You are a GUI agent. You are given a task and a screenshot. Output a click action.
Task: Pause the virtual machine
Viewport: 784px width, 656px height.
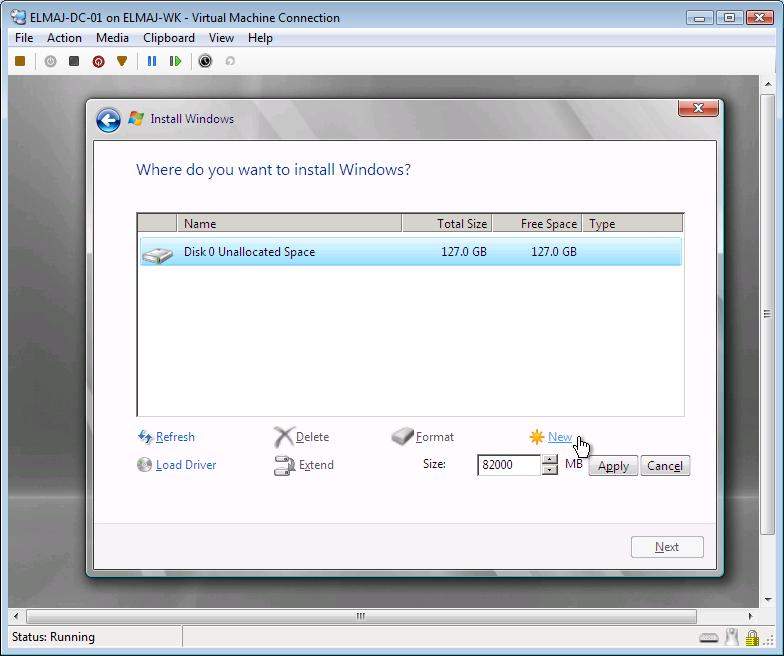[x=152, y=61]
